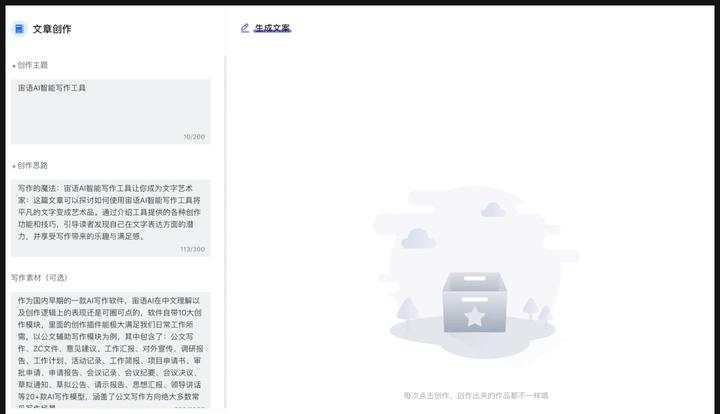The height and width of the screenshot is (414, 720).
Task: Click the 创作主题 field label
Action: (x=32, y=65)
